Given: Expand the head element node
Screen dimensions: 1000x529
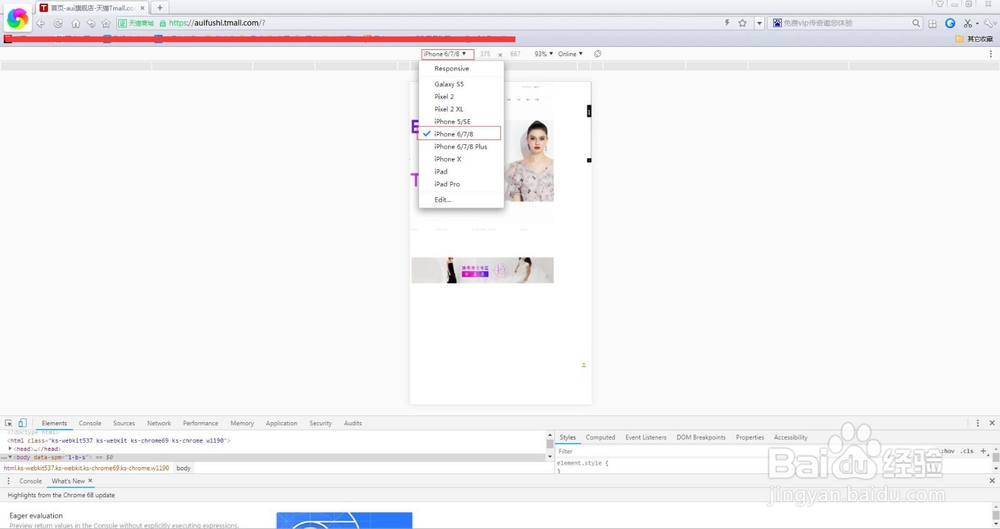Looking at the screenshot, I should [x=10, y=449].
